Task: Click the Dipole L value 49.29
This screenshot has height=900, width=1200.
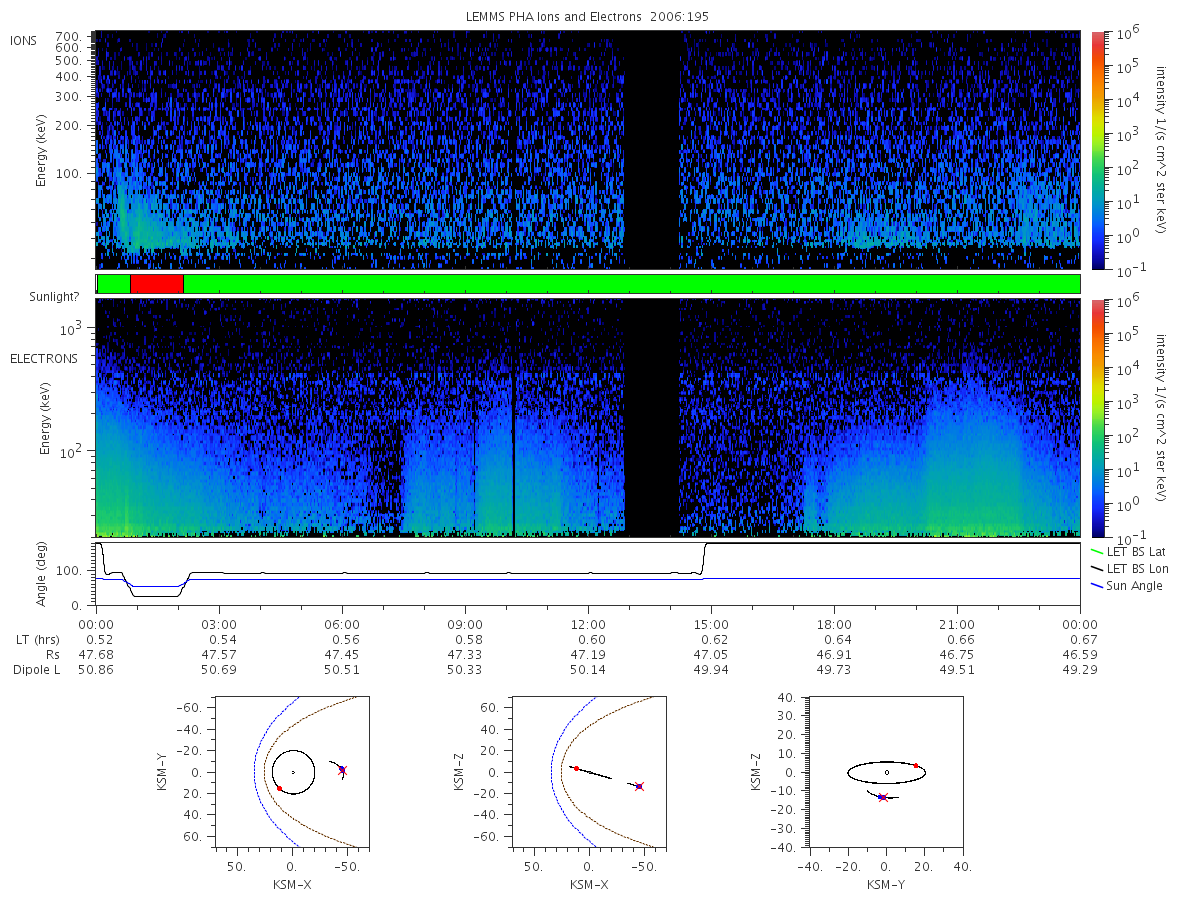Action: point(1080,670)
